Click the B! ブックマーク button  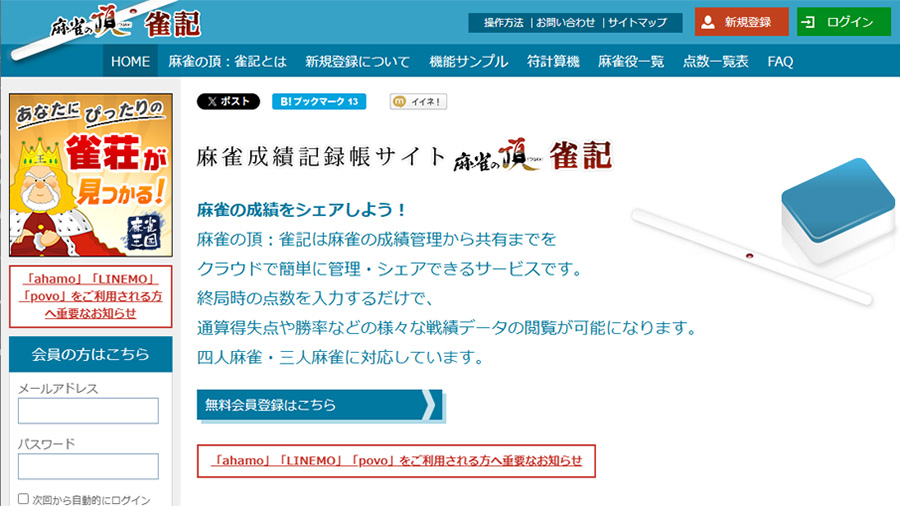coord(319,102)
